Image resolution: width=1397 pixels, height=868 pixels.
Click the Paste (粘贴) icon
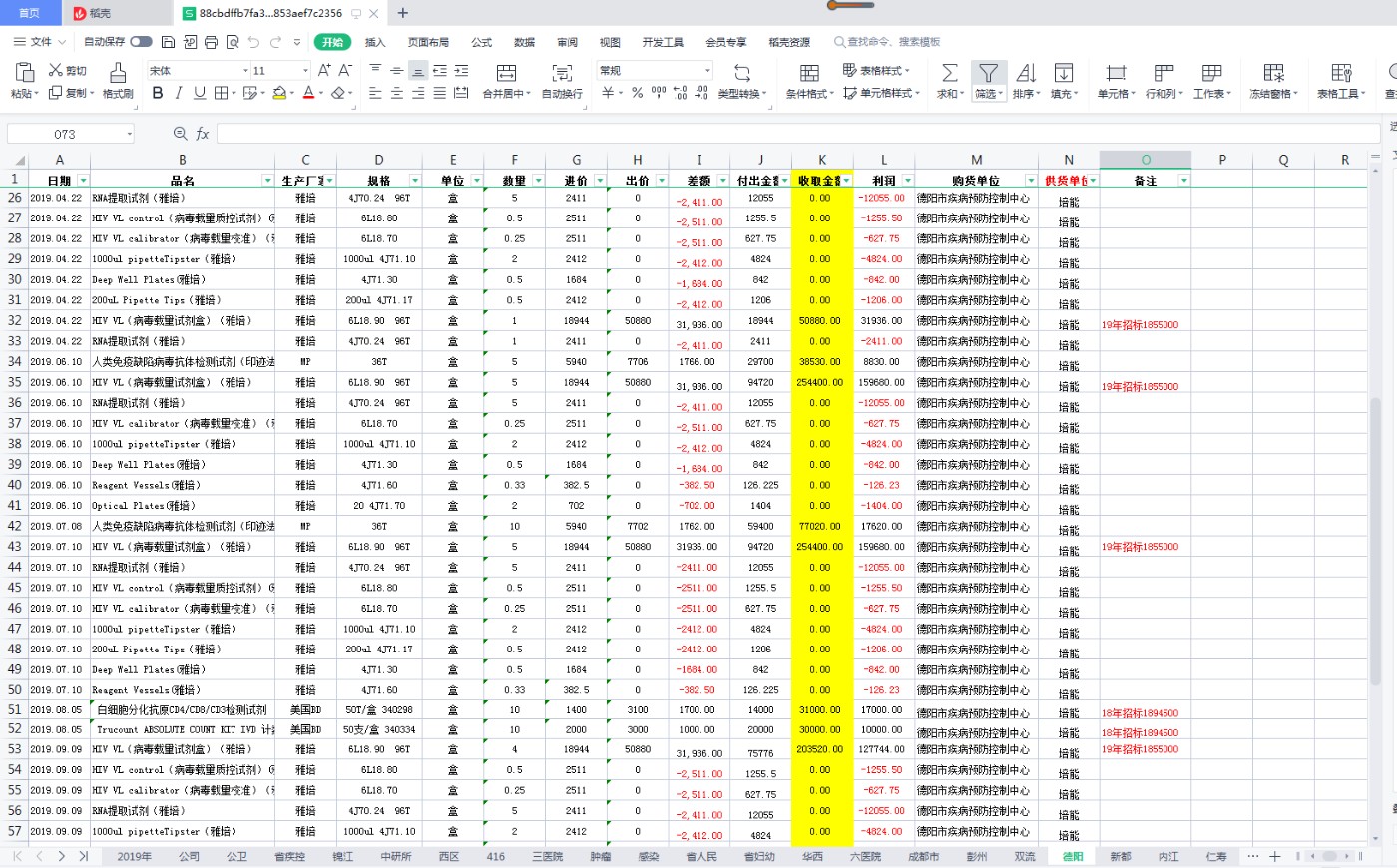[x=23, y=72]
